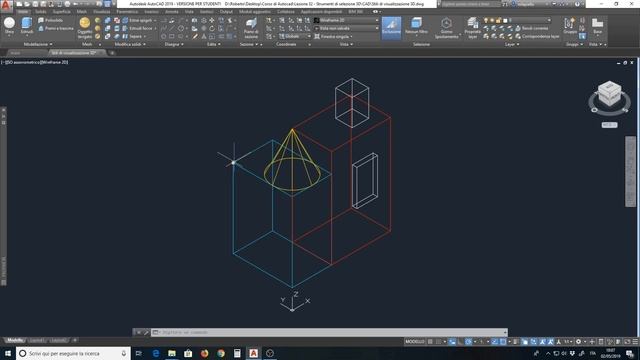Open Firefox from the taskbar

tap(204, 353)
